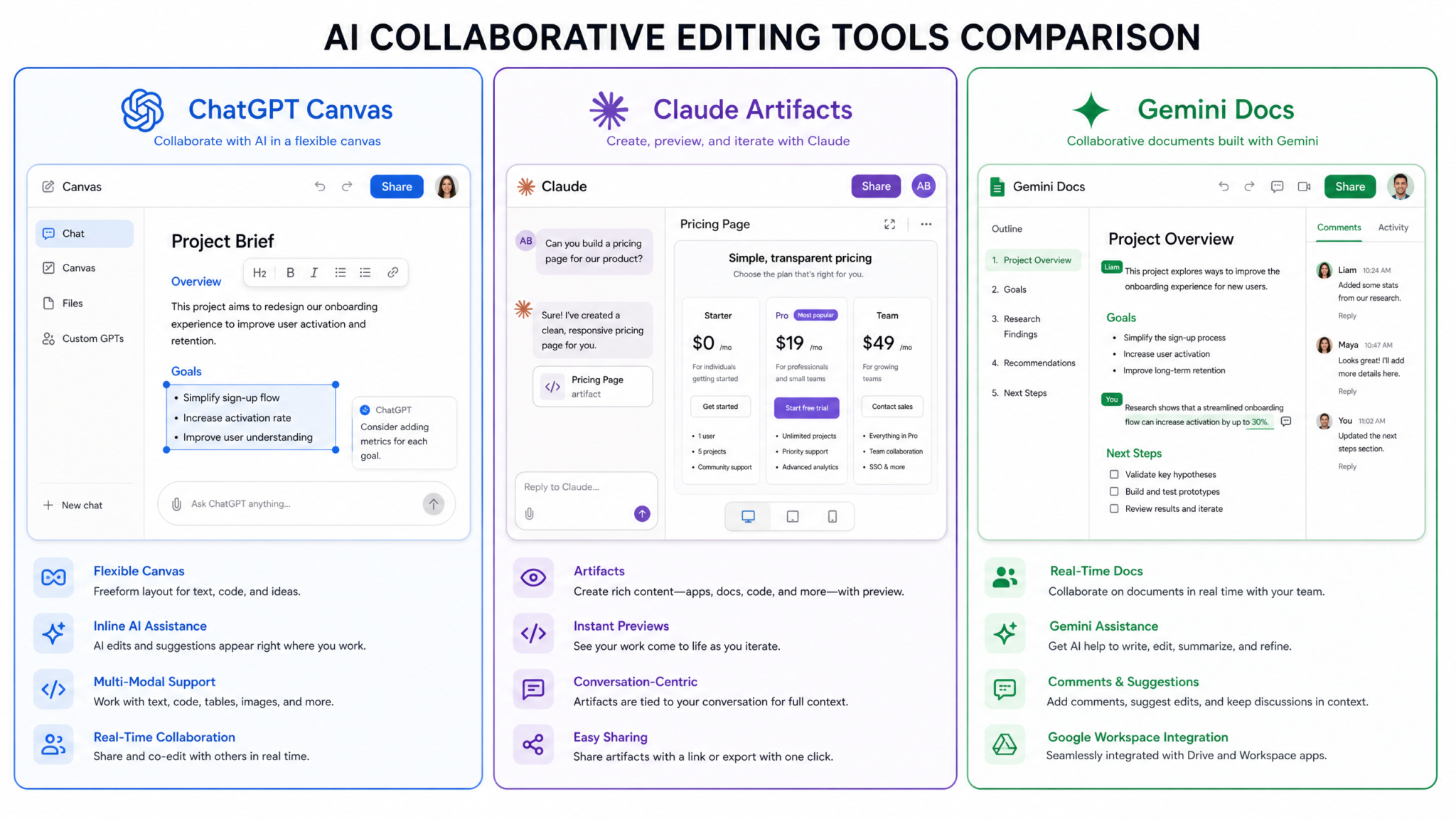Click the Gemini Docs document icon
Viewport: 1456px width, 819px height.
(997, 187)
